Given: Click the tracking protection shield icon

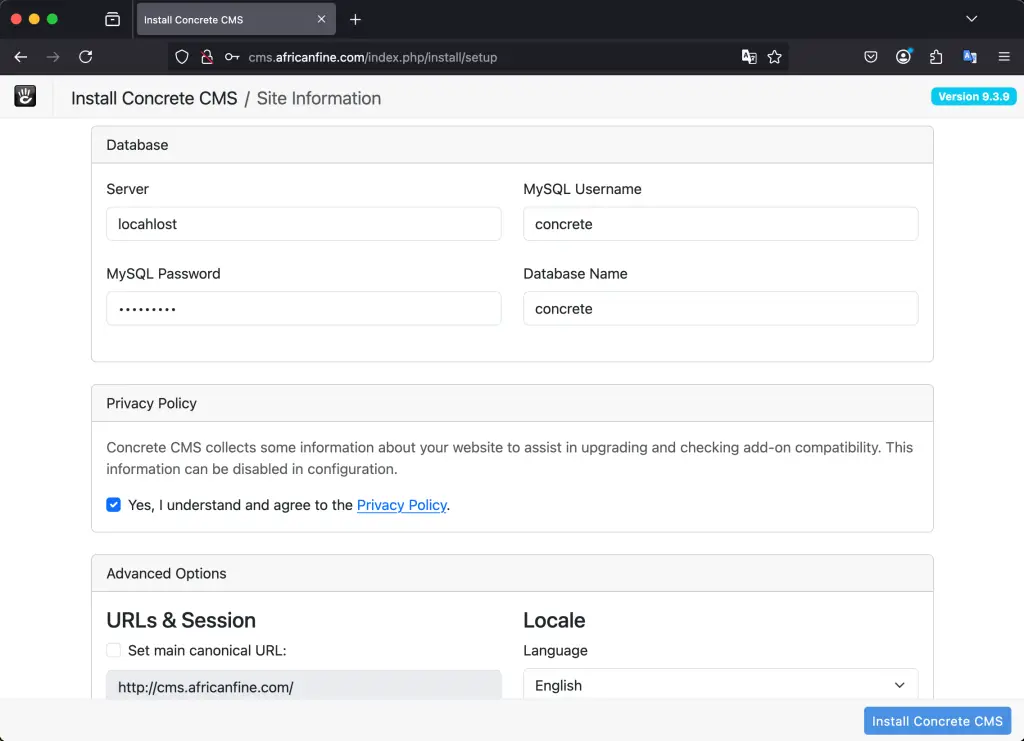Looking at the screenshot, I should [x=180, y=57].
